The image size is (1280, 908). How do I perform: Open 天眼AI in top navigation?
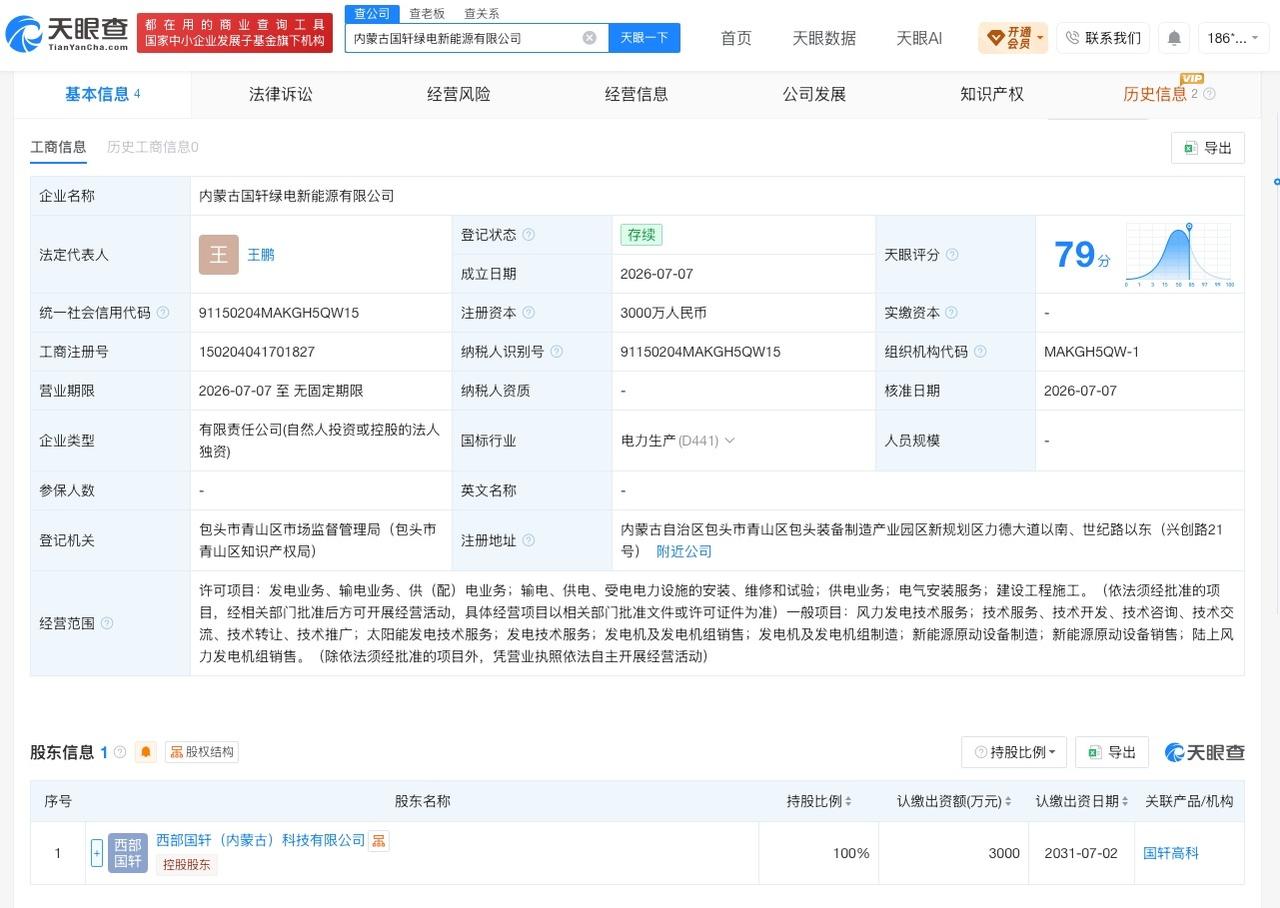tap(919, 38)
